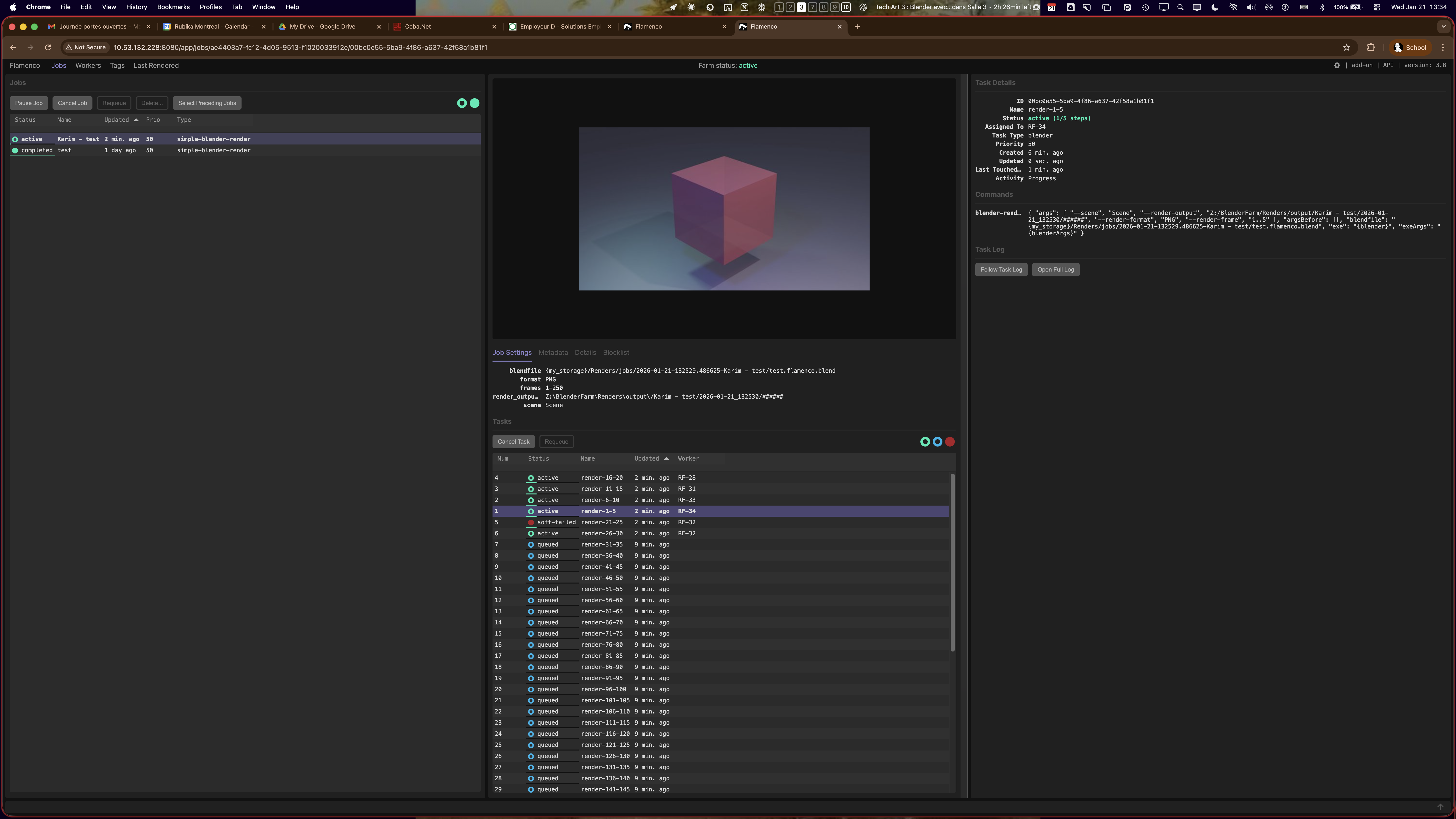The height and width of the screenshot is (819, 1456).
Task: Switch to Blocklist tab
Action: 616,353
